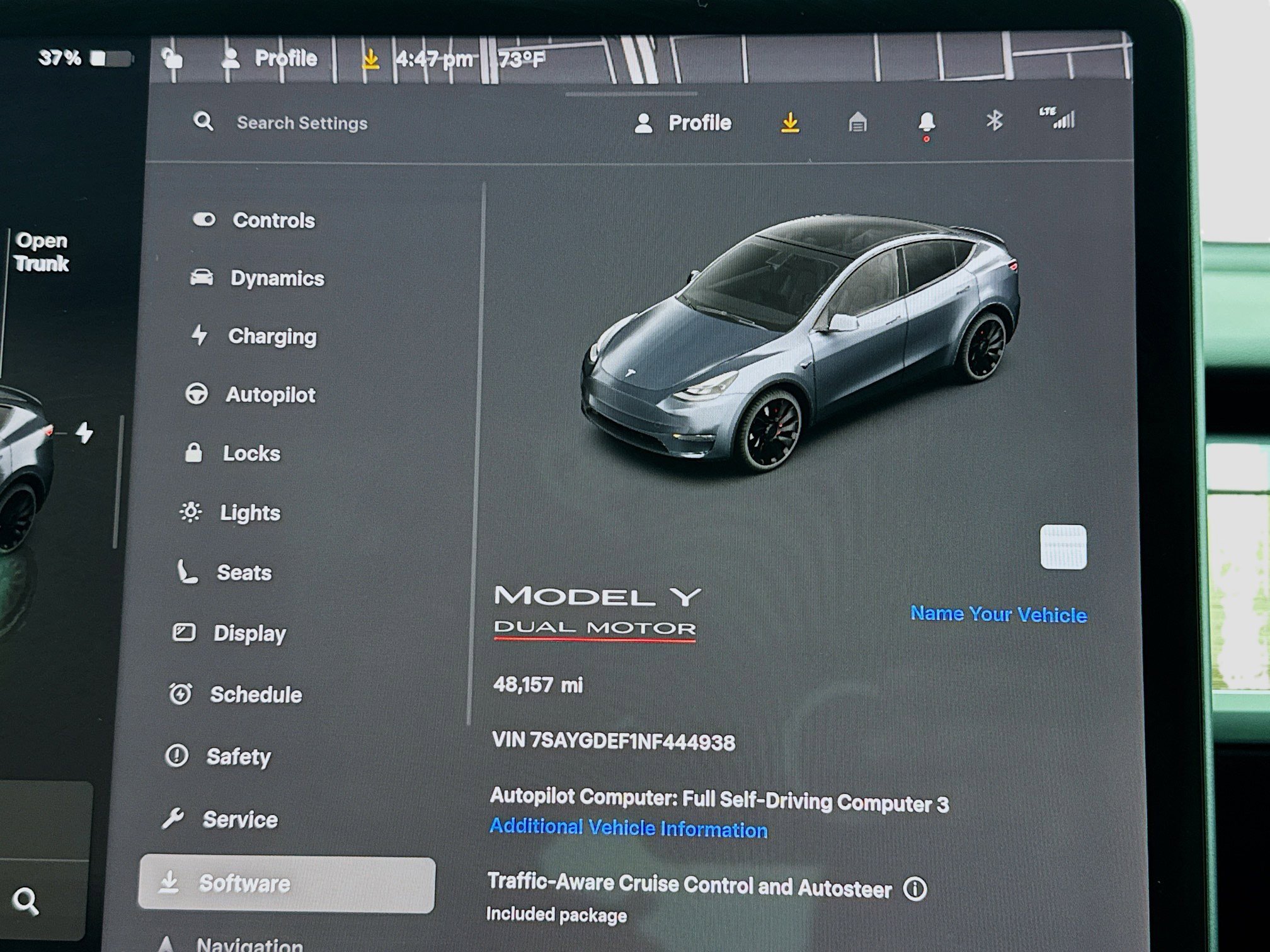Open the Dynamics settings menu
This screenshot has height=952, width=1270.
[x=257, y=278]
